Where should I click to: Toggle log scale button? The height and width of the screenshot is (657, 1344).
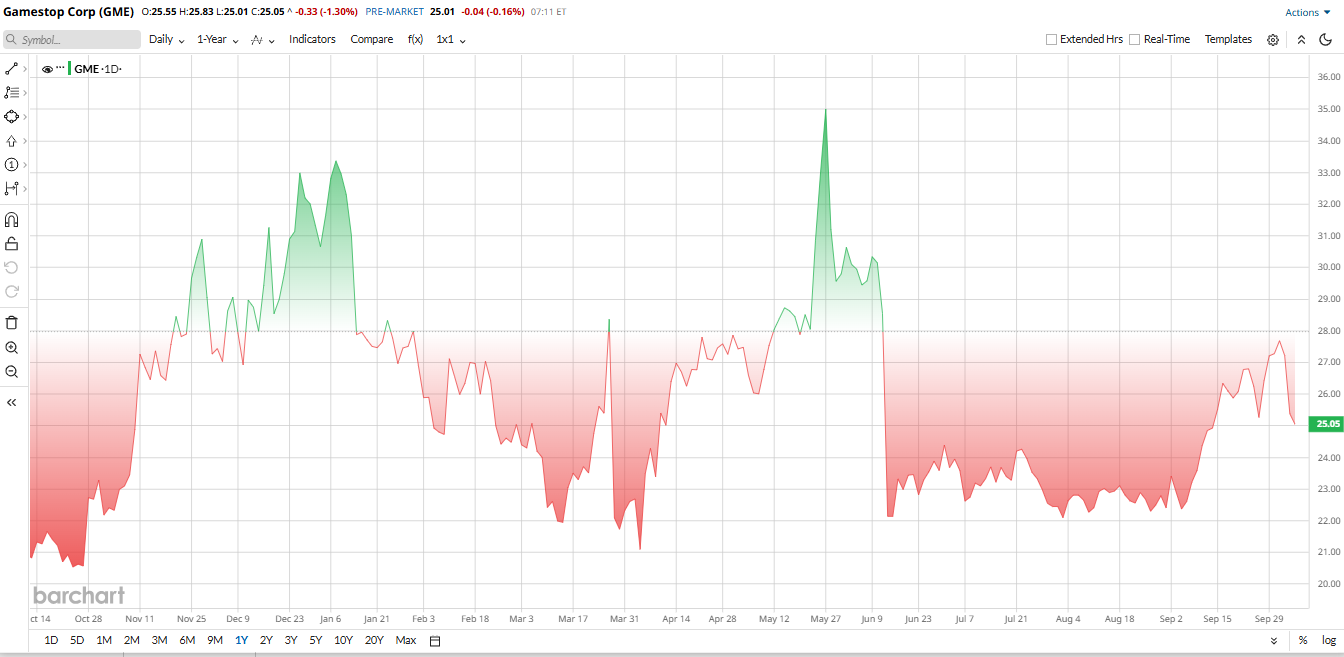pos(1328,640)
